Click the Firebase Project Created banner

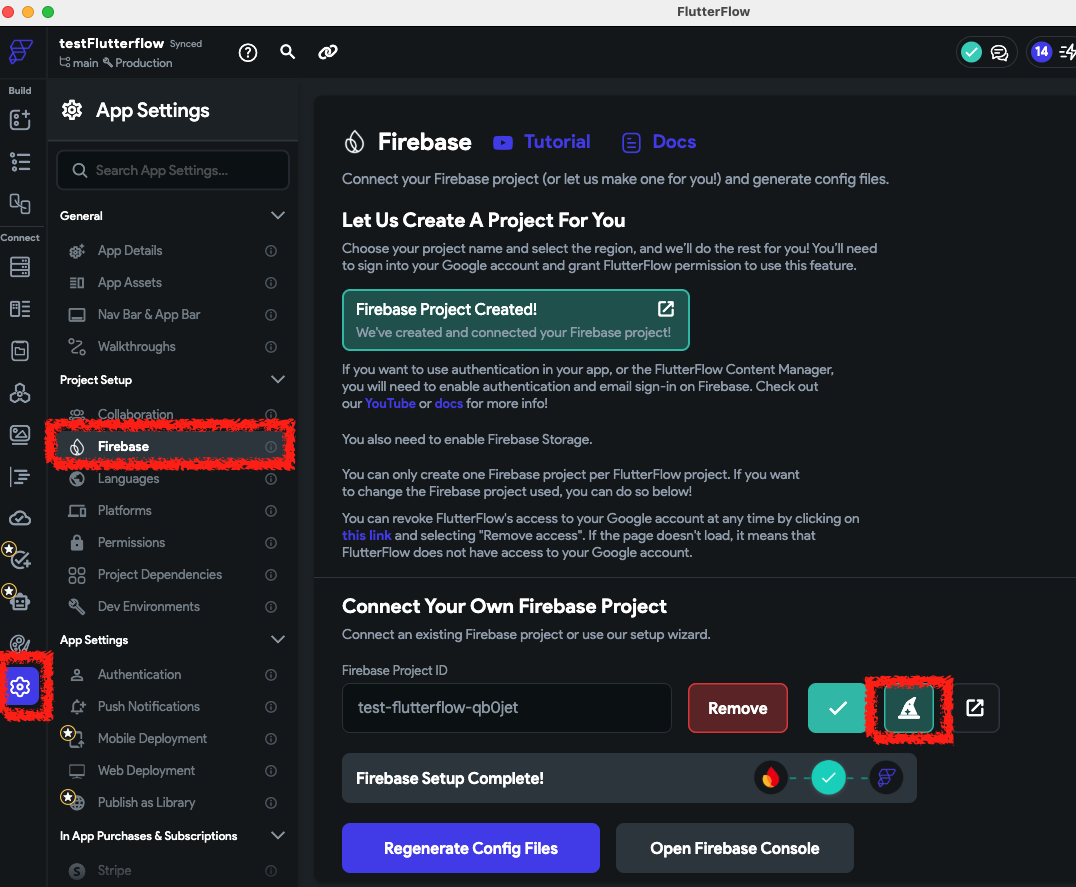point(515,320)
